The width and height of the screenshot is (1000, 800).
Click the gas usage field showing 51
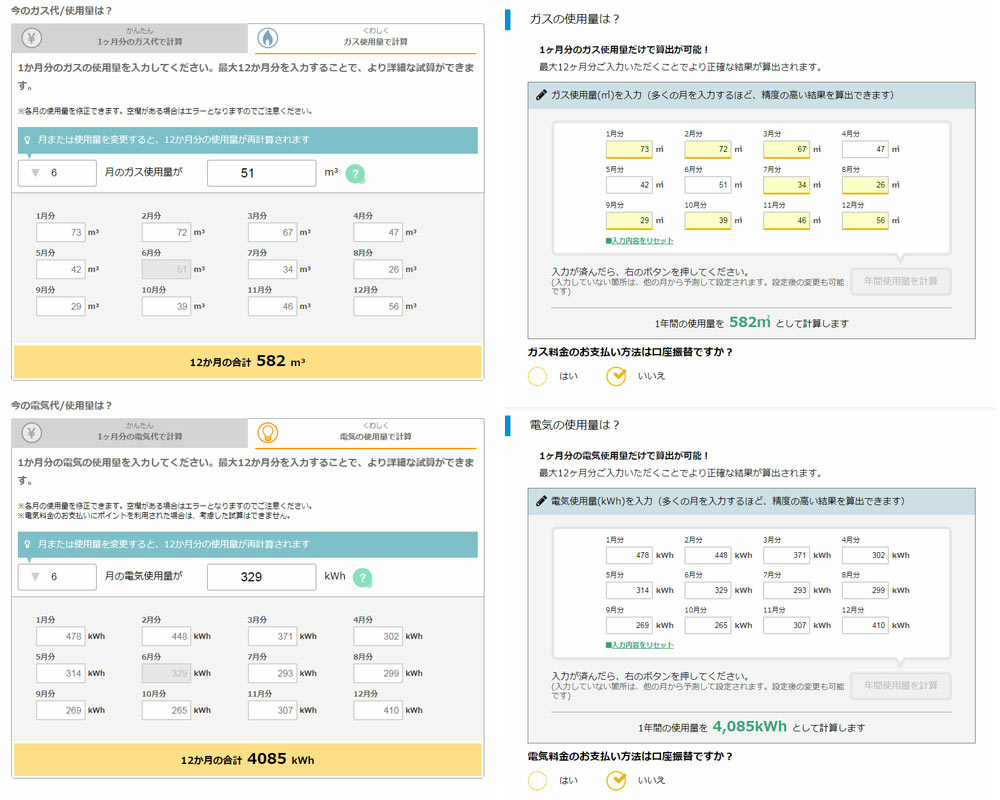(261, 173)
